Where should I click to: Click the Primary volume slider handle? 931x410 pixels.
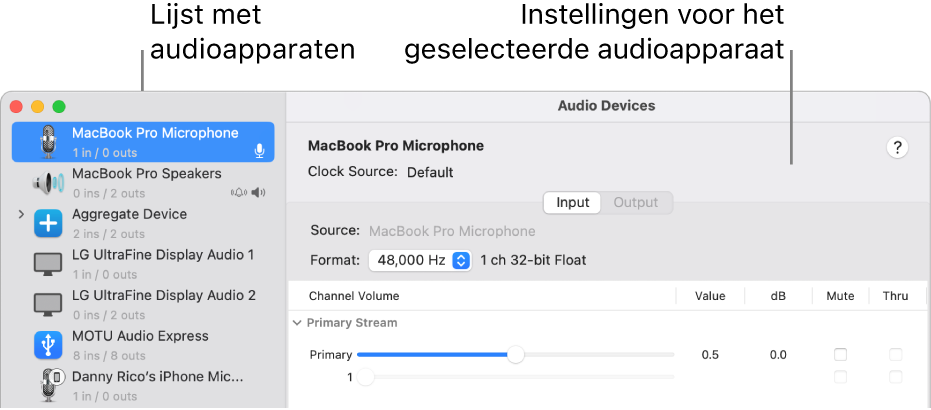pyautogui.click(x=515, y=355)
